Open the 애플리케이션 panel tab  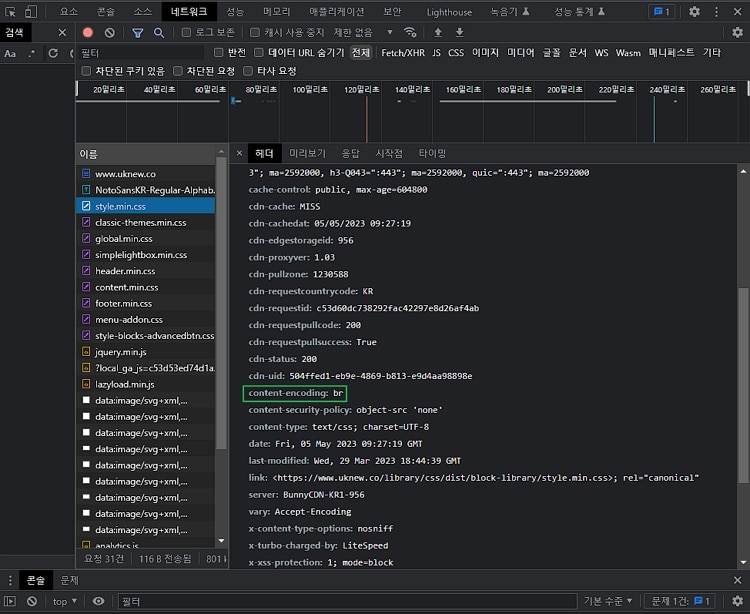coord(337,11)
